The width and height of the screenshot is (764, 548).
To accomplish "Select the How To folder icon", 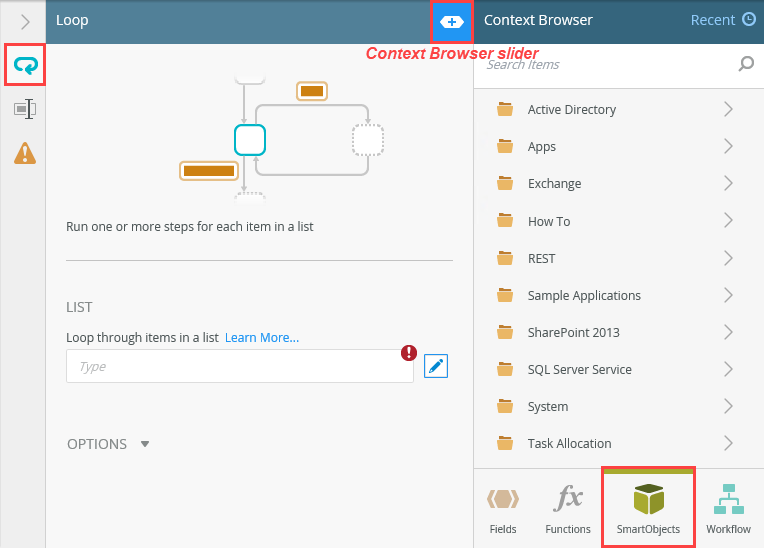I will (x=505, y=221).
